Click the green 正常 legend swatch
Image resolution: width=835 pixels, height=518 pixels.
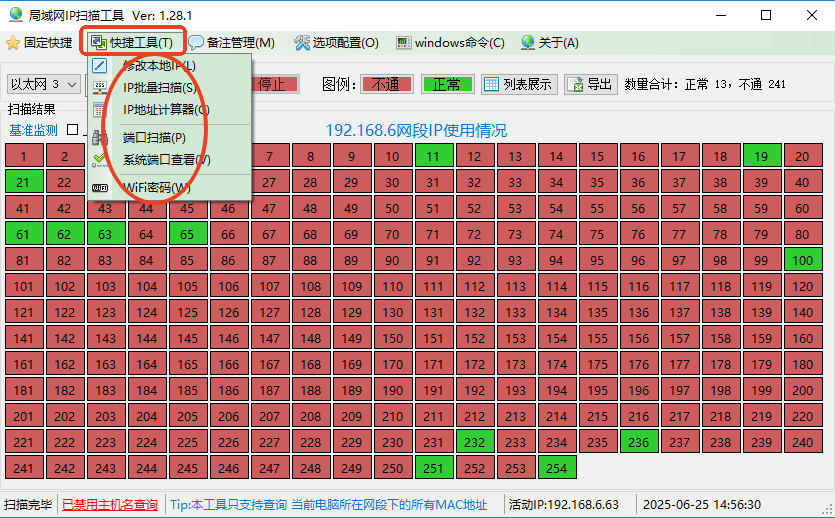447,84
